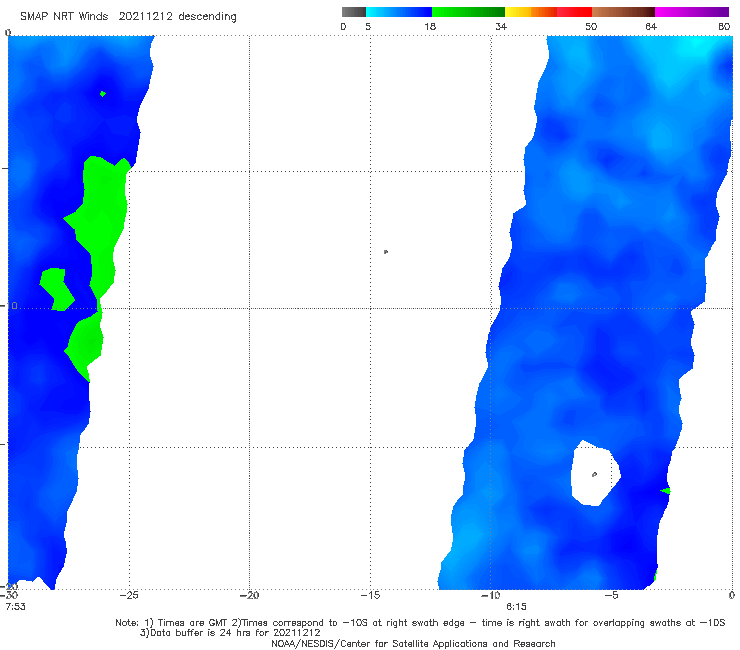Click the title text 'SMAP NRT Winds'
Screen dimensions: 740x650
pyautogui.click(x=64, y=16)
